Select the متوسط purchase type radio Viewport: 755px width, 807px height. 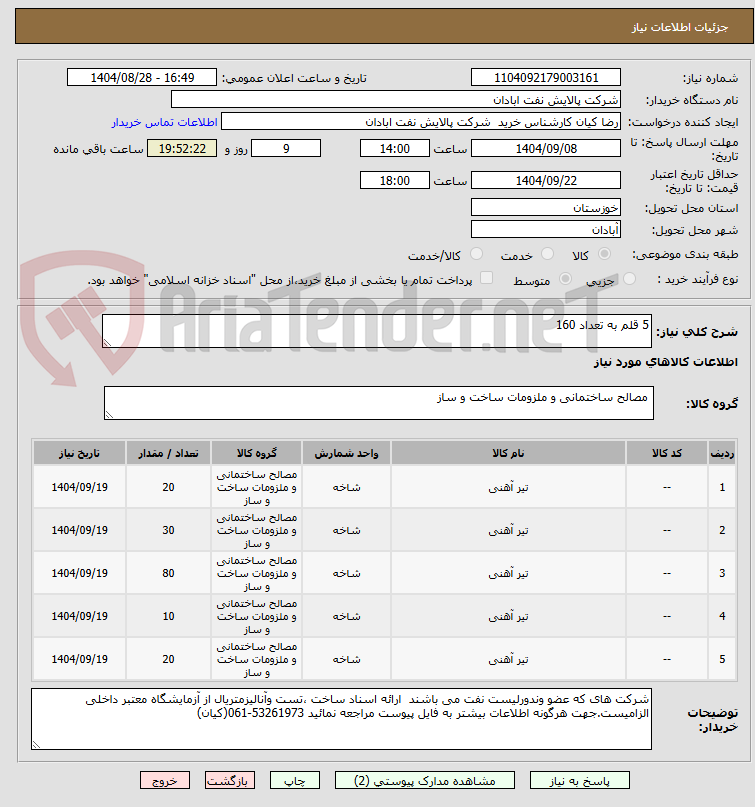point(565,279)
